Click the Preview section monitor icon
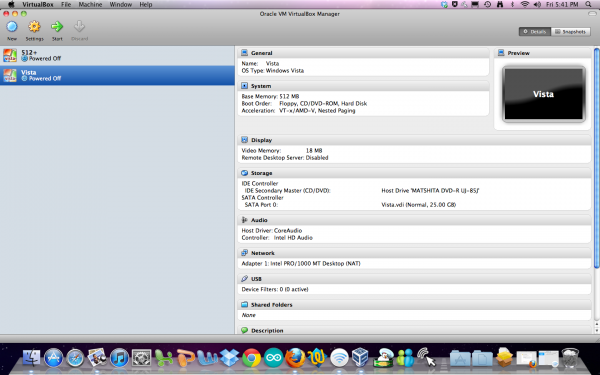The width and height of the screenshot is (600, 375). [501, 53]
